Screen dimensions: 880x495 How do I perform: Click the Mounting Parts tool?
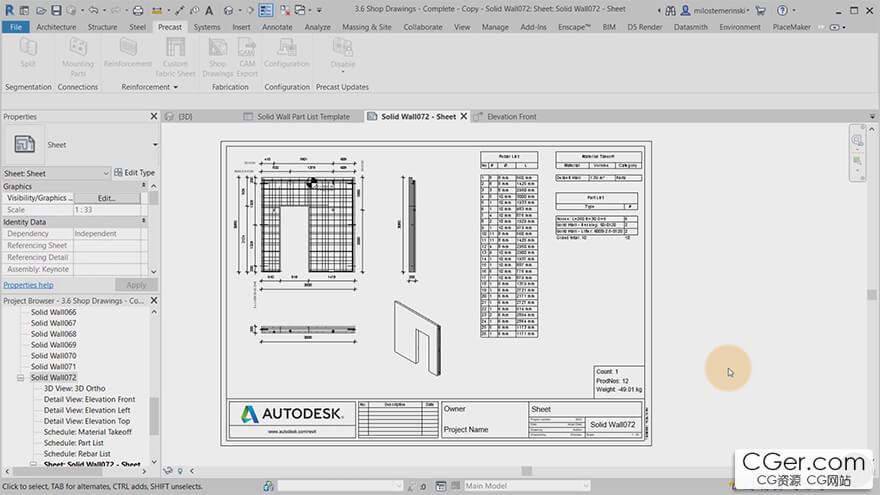pyautogui.click(x=78, y=57)
